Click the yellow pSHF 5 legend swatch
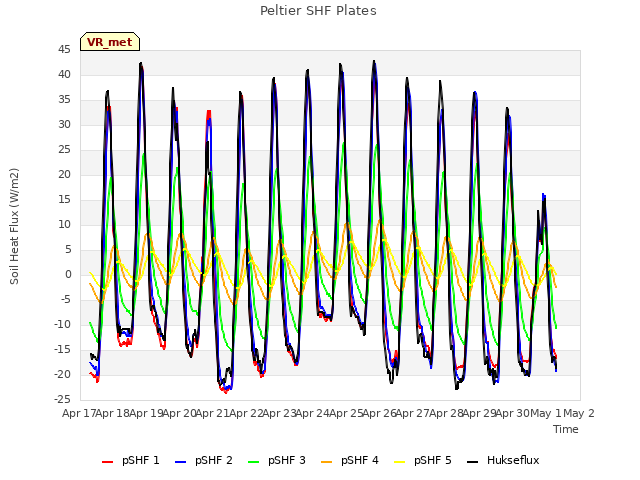 [400, 462]
